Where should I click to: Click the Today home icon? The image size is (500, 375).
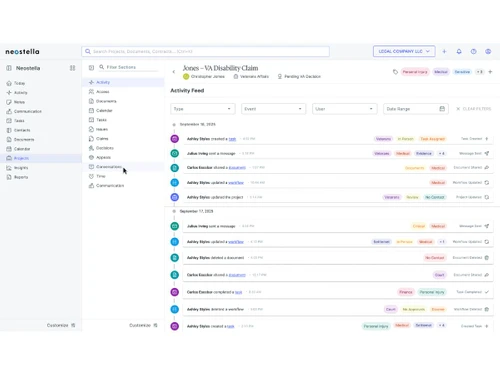(x=9, y=83)
